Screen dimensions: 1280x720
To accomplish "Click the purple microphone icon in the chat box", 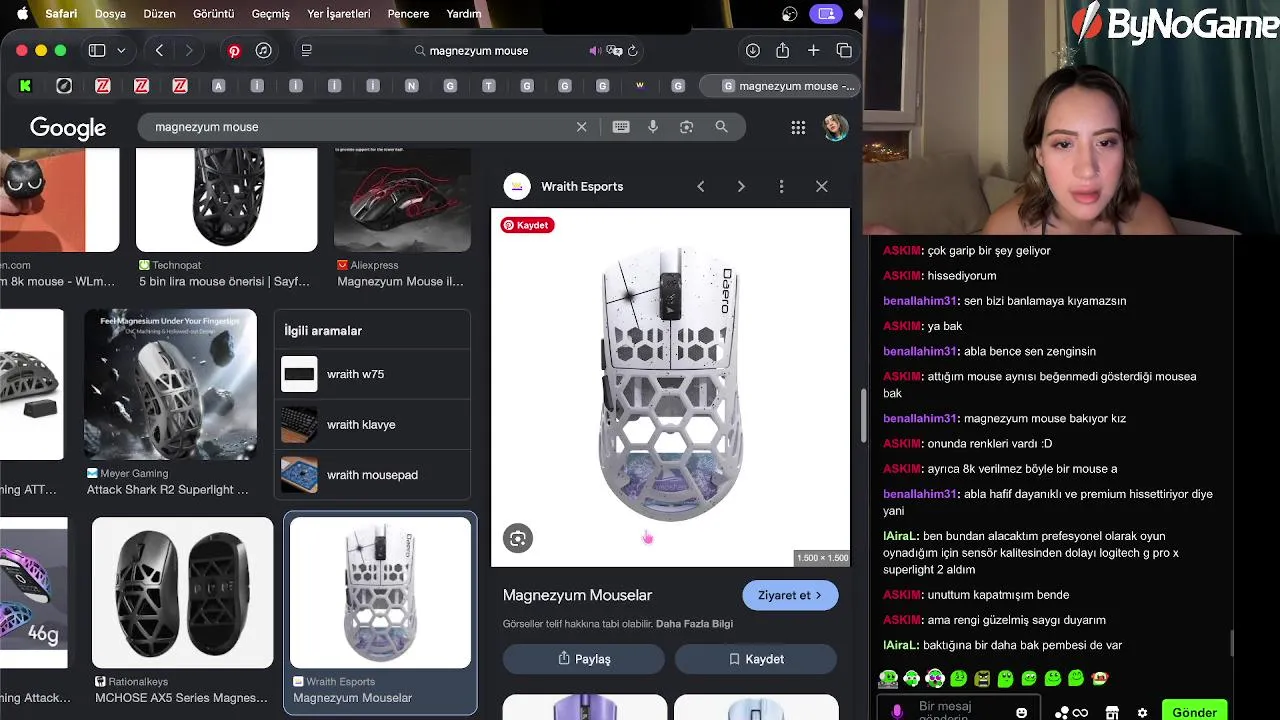I will tap(897, 711).
